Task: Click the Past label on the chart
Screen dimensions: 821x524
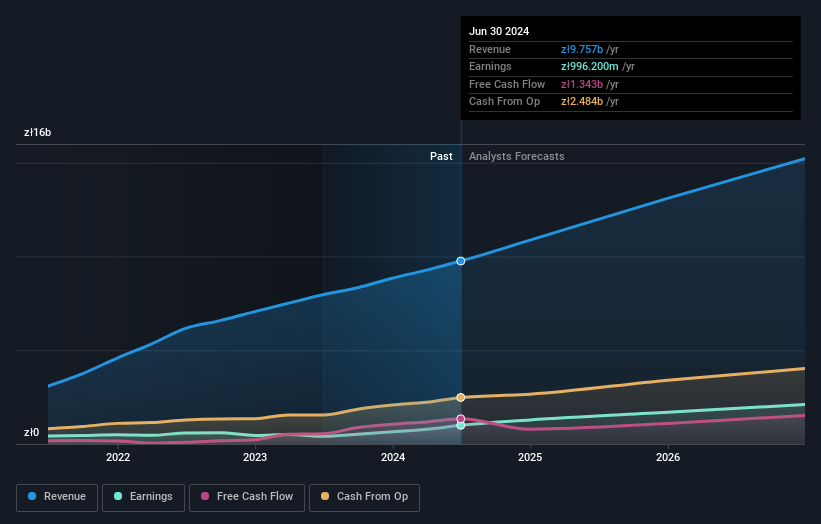Action: [x=441, y=156]
